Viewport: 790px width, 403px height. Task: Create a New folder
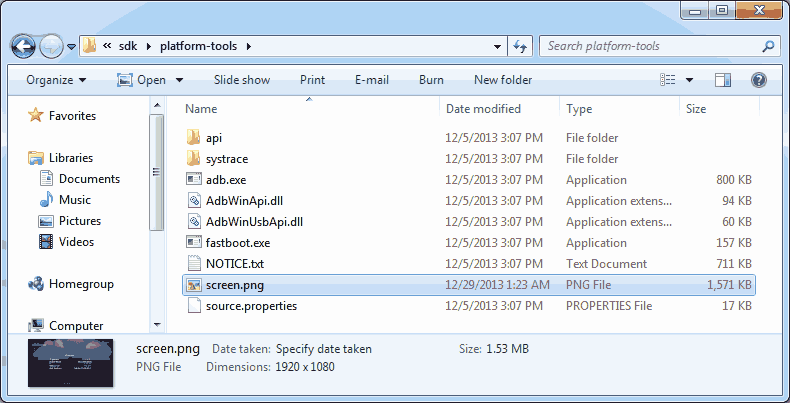pyautogui.click(x=503, y=80)
